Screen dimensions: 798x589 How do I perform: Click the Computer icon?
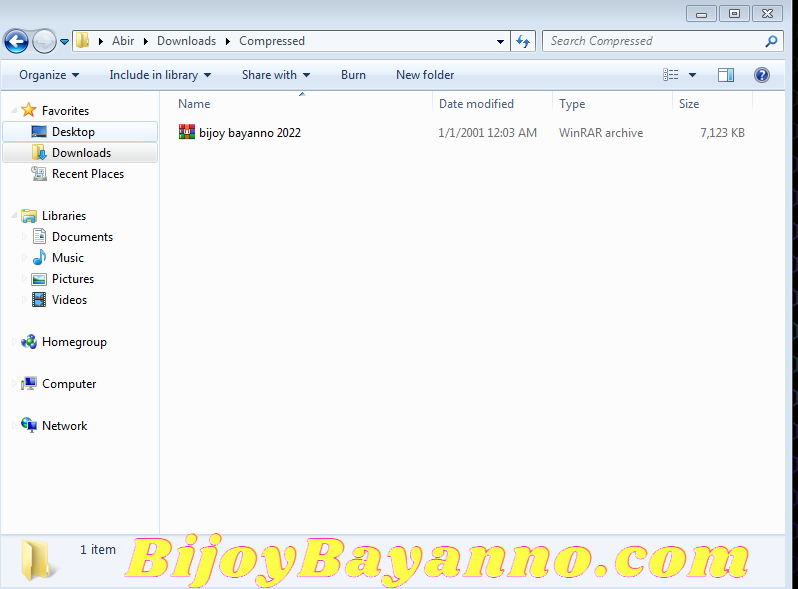pos(29,383)
